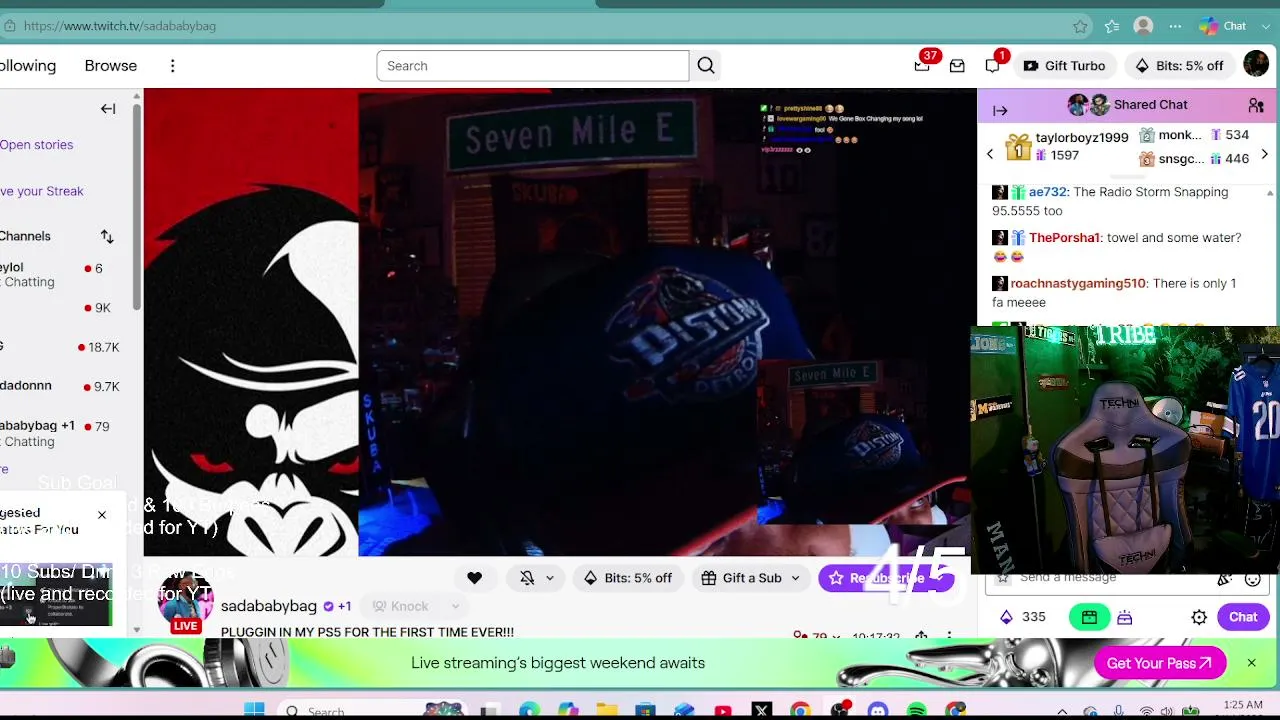Bookmark this page with star icon
Viewport: 1280px width, 720px height.
coord(1080,26)
